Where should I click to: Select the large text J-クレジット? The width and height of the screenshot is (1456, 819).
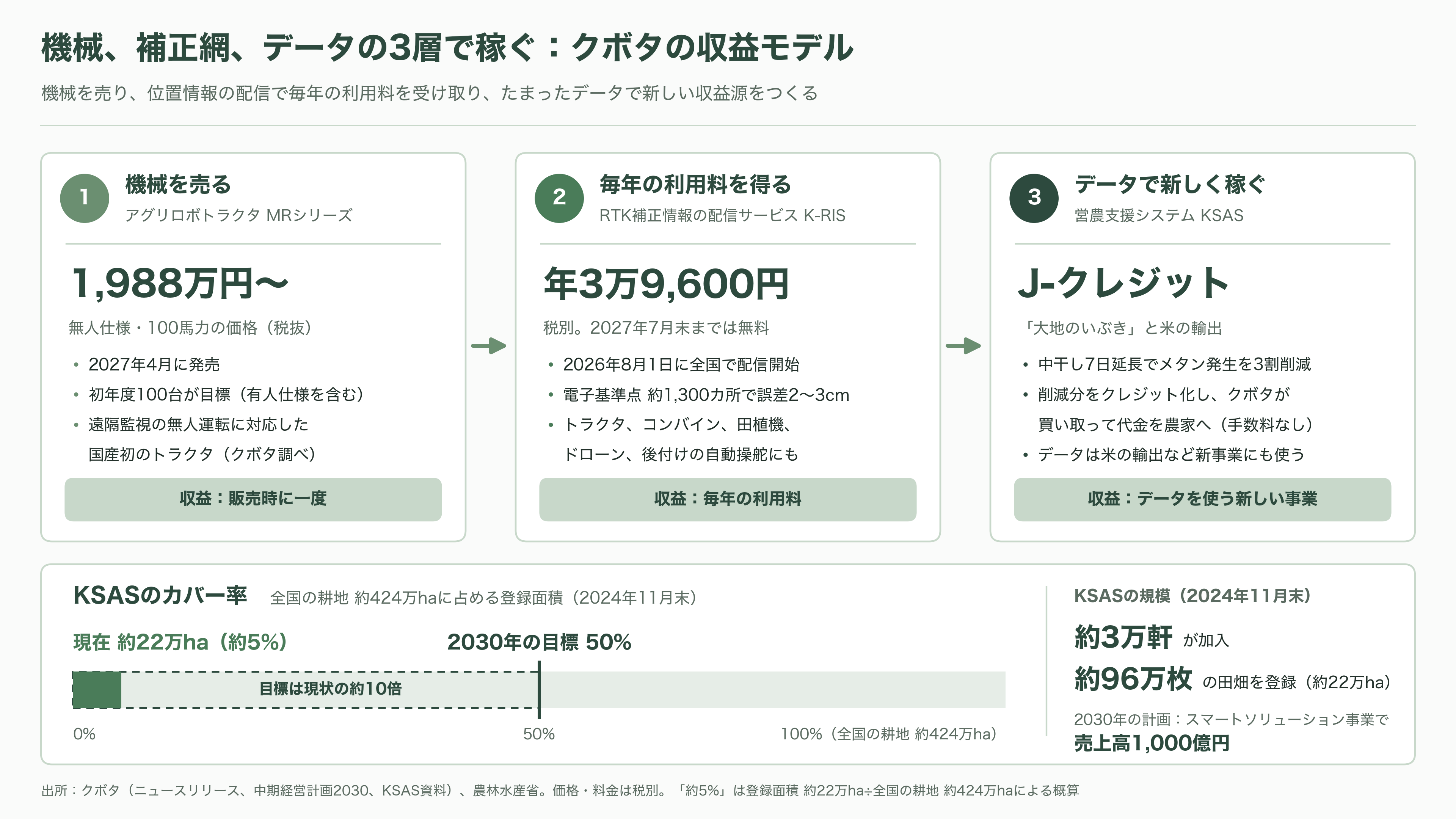[1123, 283]
